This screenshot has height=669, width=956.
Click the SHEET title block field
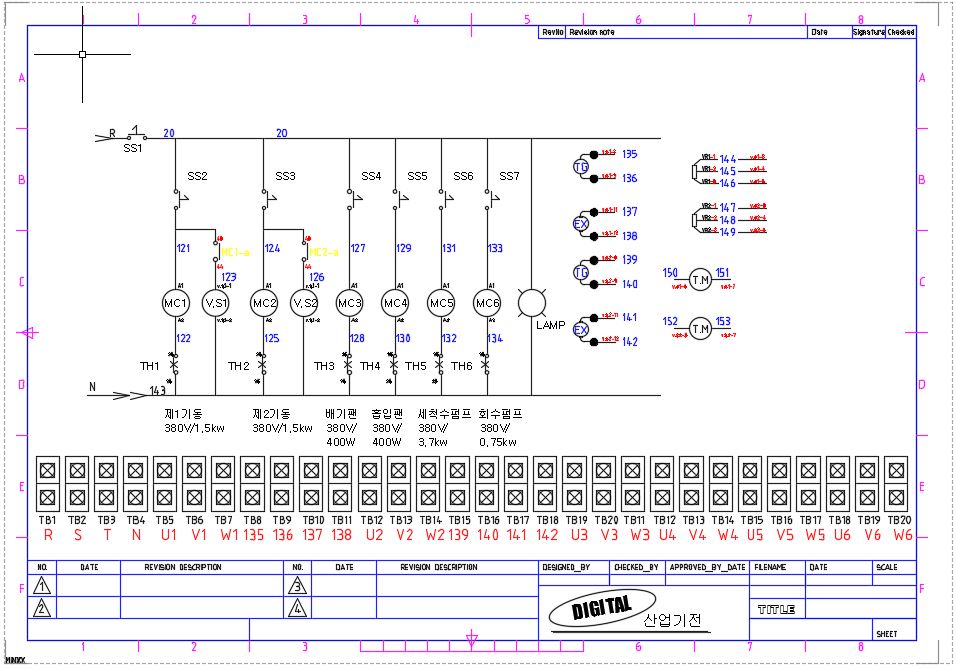[894, 630]
